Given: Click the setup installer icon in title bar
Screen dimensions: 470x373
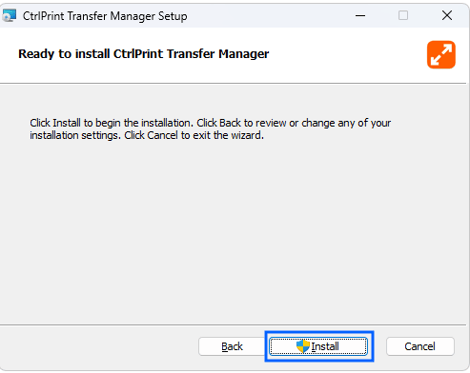Looking at the screenshot, I should (9, 16).
